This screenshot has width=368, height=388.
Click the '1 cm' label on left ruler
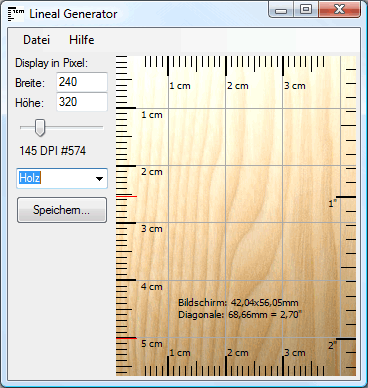pyautogui.click(x=152, y=115)
